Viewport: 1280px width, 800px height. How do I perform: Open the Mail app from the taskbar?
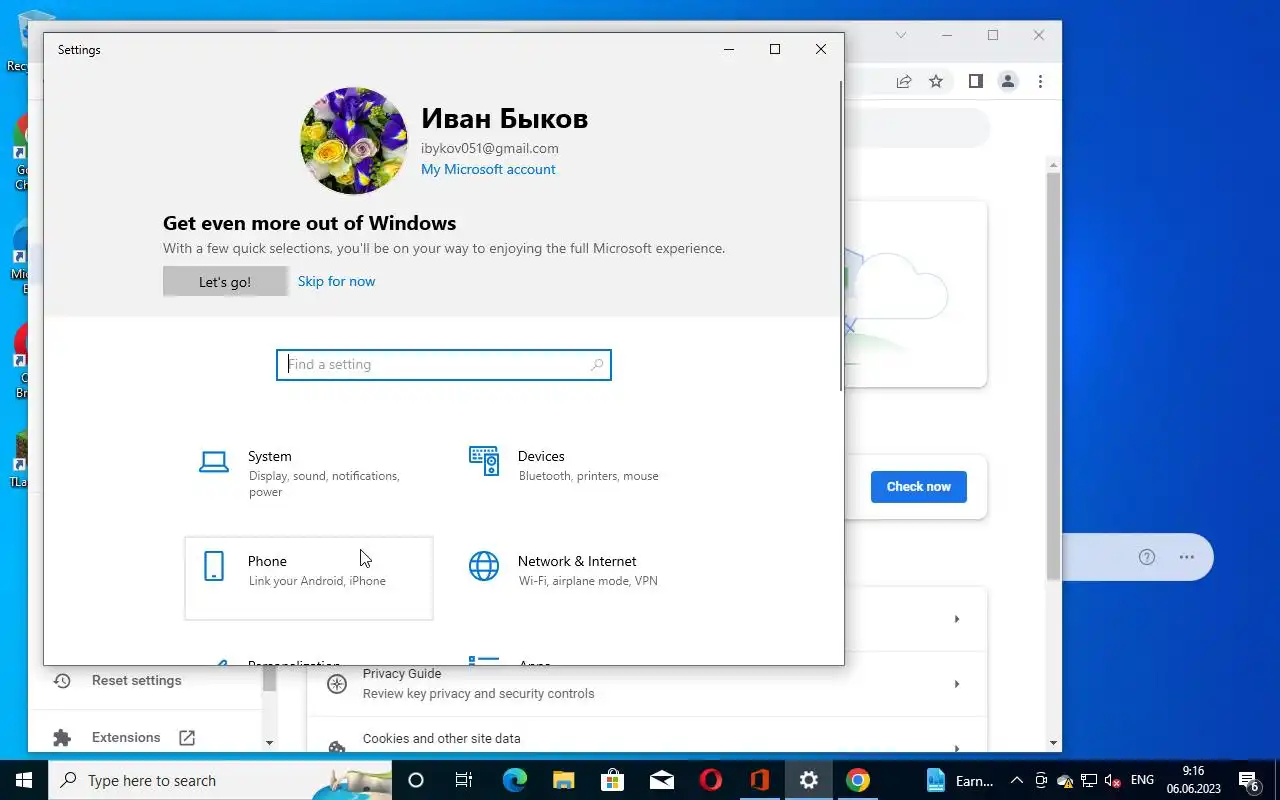[662, 780]
